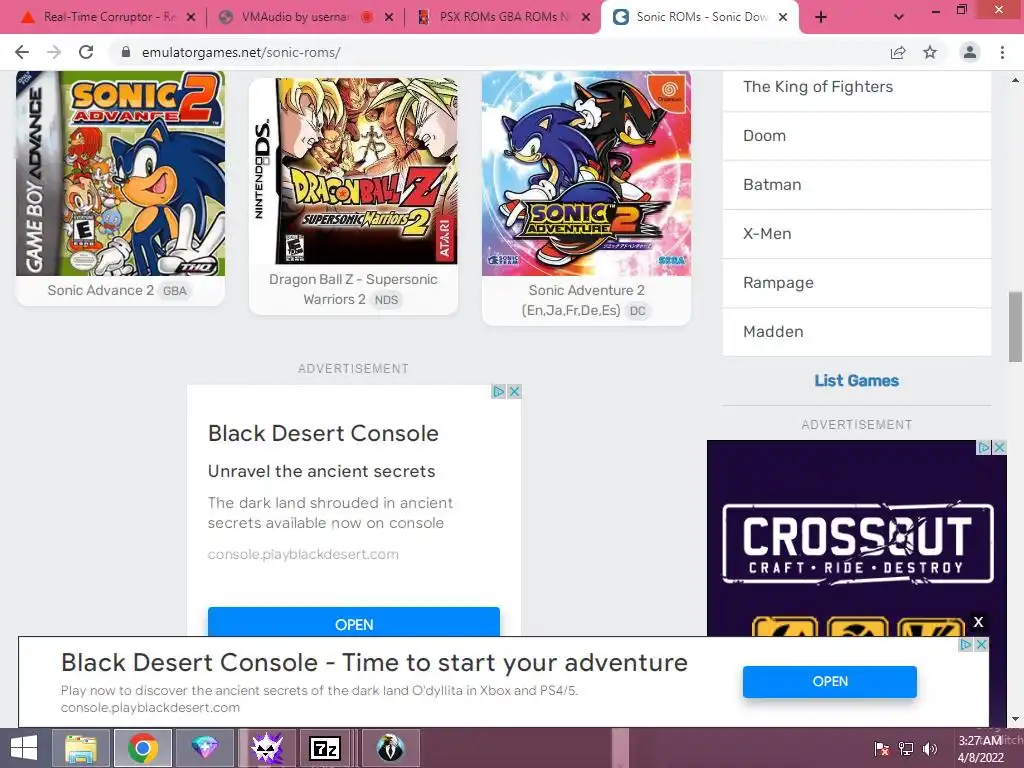Image resolution: width=1024 pixels, height=768 pixels.
Task: Open the Batman sidebar item
Action: click(857, 185)
